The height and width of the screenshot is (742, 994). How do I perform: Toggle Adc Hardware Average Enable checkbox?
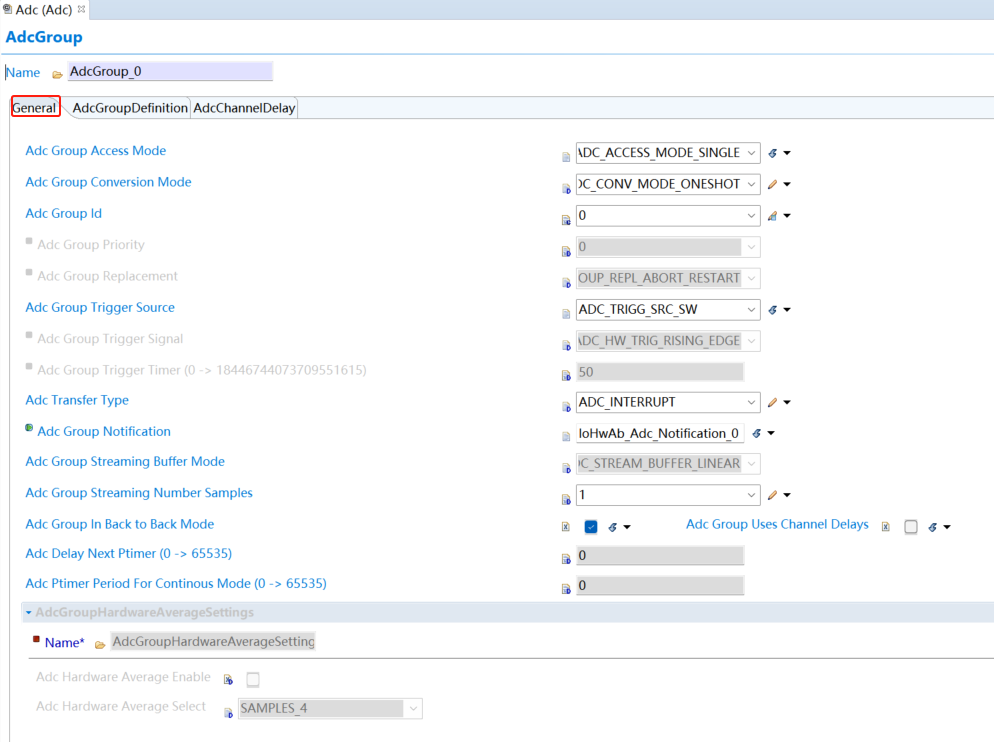click(x=253, y=680)
